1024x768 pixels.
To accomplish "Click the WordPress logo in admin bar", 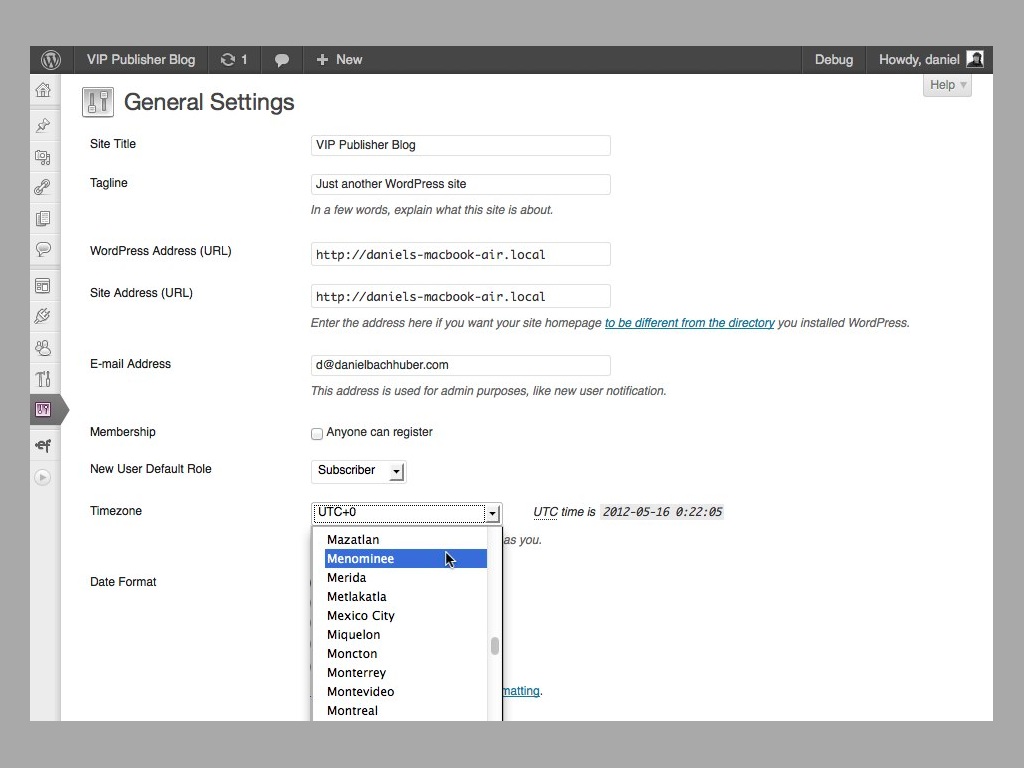I will coord(51,59).
